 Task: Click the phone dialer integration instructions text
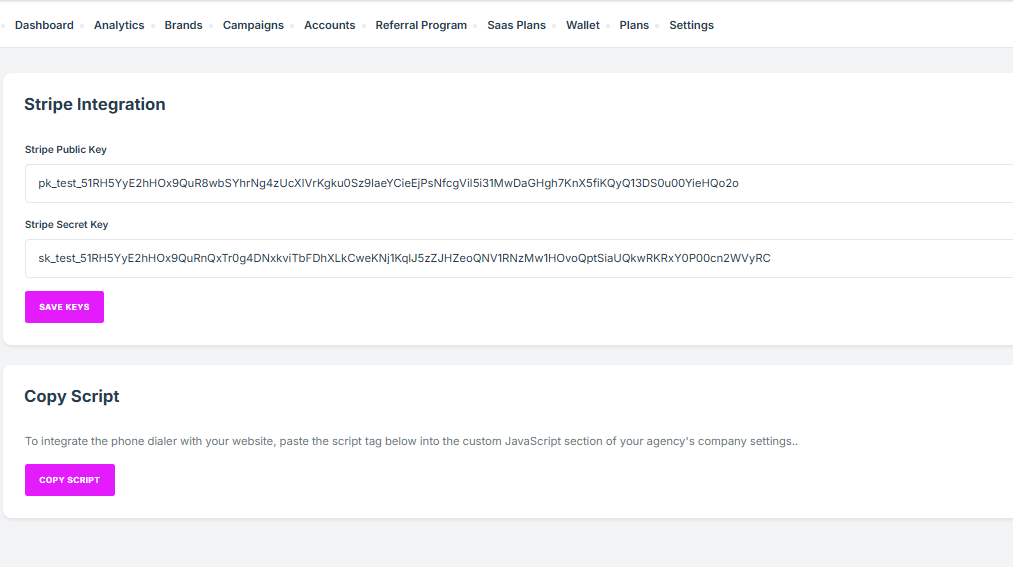(412, 442)
